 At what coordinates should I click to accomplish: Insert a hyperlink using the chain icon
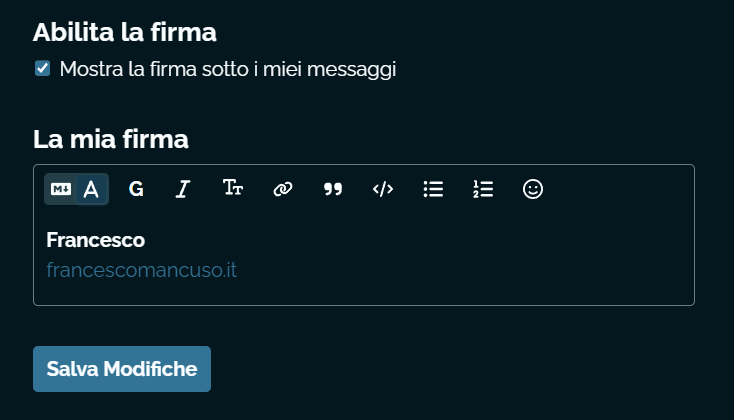283,189
